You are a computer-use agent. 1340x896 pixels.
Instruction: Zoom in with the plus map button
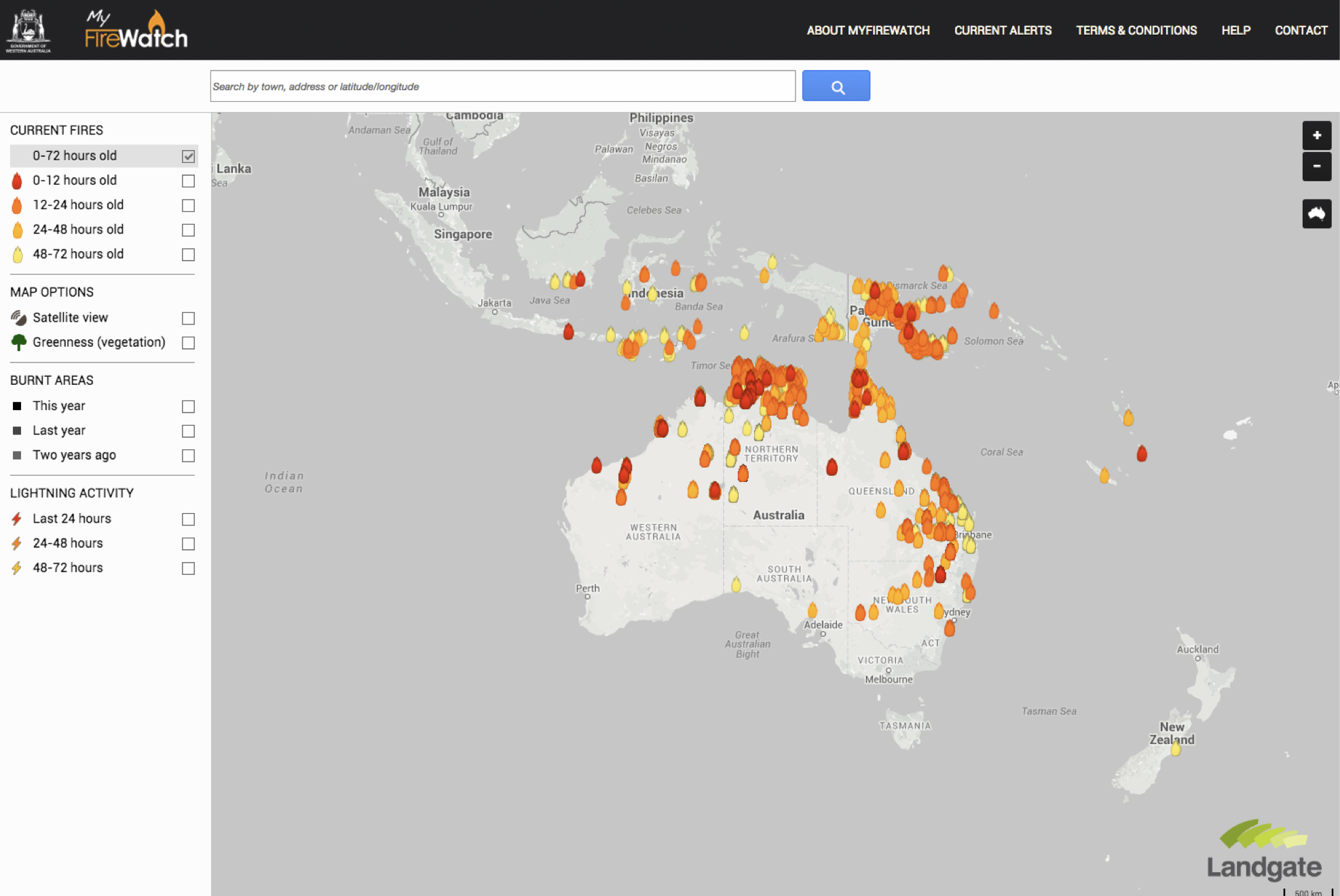(1316, 135)
